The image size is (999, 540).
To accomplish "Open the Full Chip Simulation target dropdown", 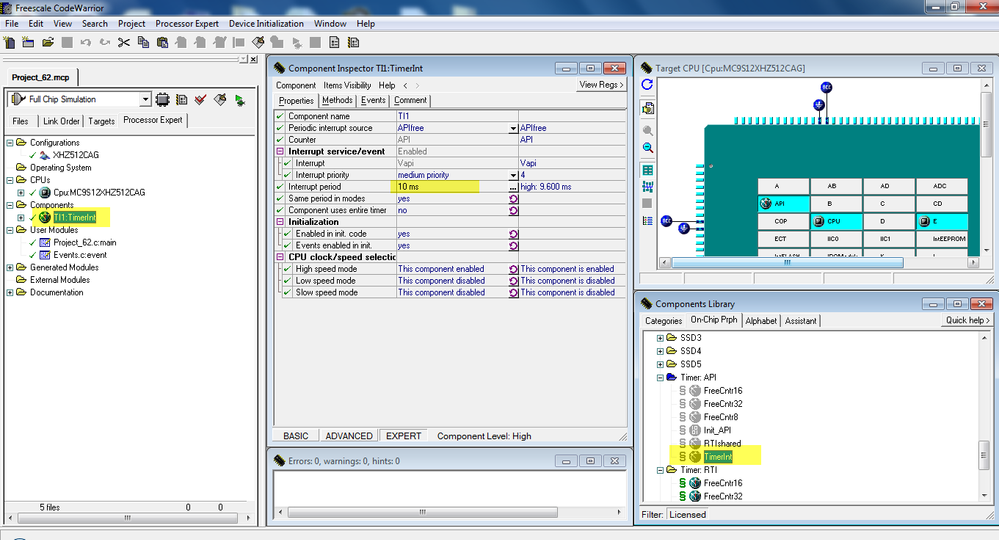I will tap(145, 99).
